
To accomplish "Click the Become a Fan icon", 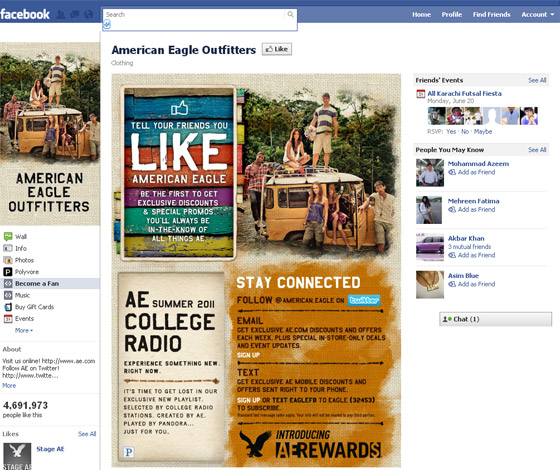I will pos(8,284).
